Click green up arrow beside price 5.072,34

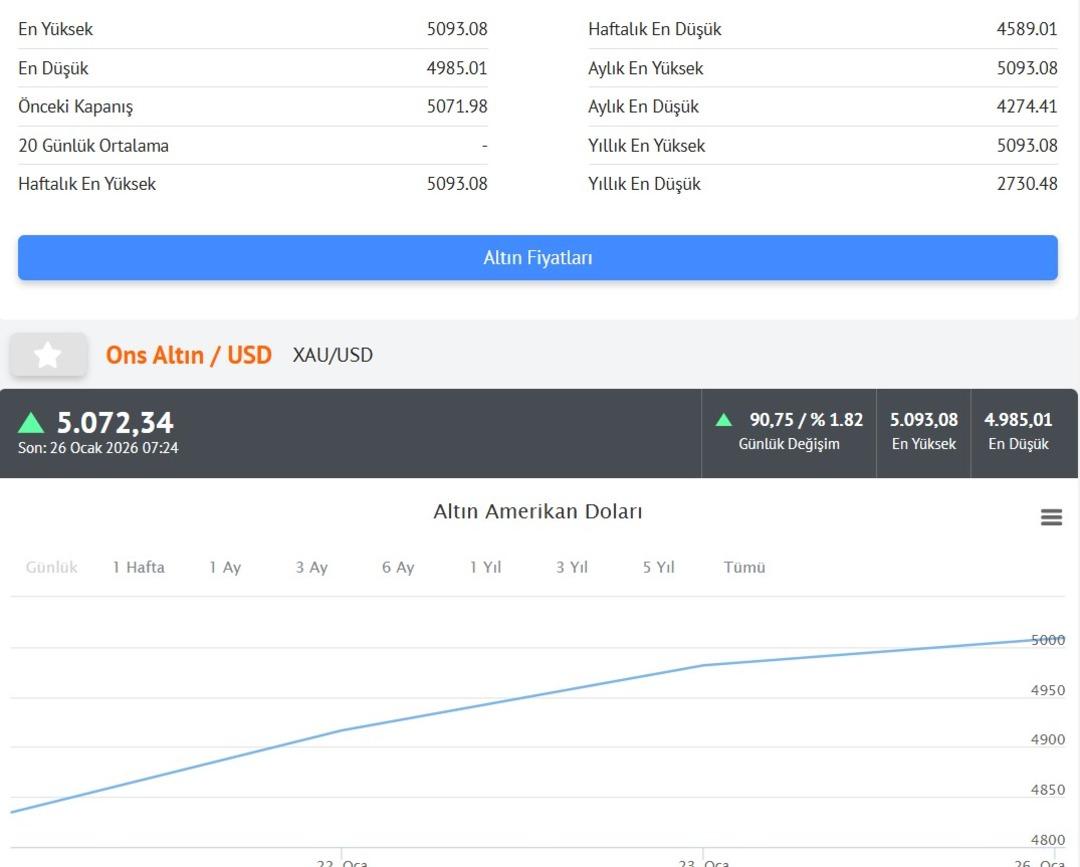(x=31, y=423)
